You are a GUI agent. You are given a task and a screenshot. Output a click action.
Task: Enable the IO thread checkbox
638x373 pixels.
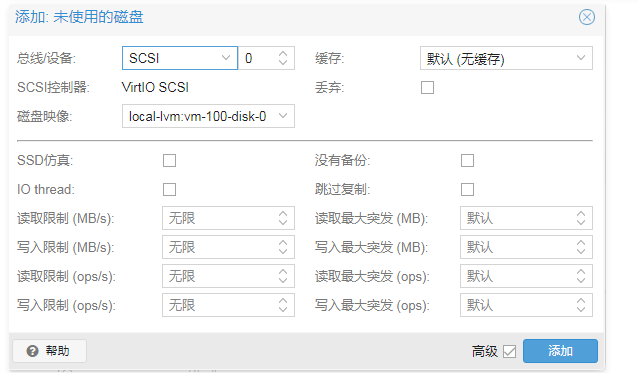(x=169, y=189)
